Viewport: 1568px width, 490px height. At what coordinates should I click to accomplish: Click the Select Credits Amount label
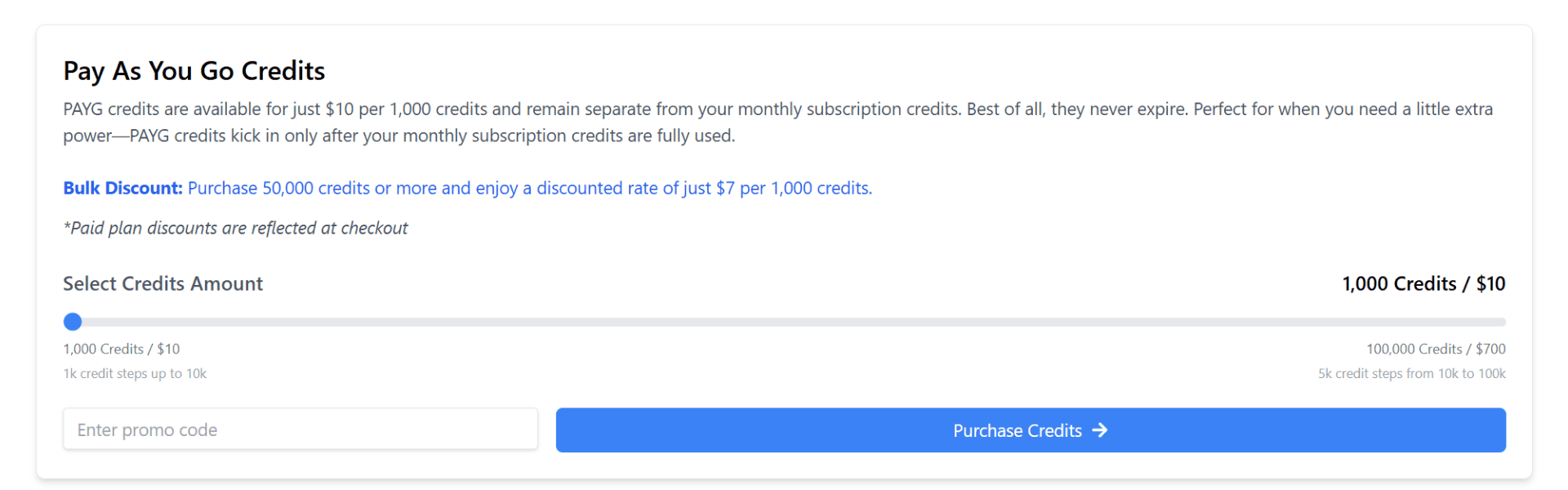click(x=163, y=284)
